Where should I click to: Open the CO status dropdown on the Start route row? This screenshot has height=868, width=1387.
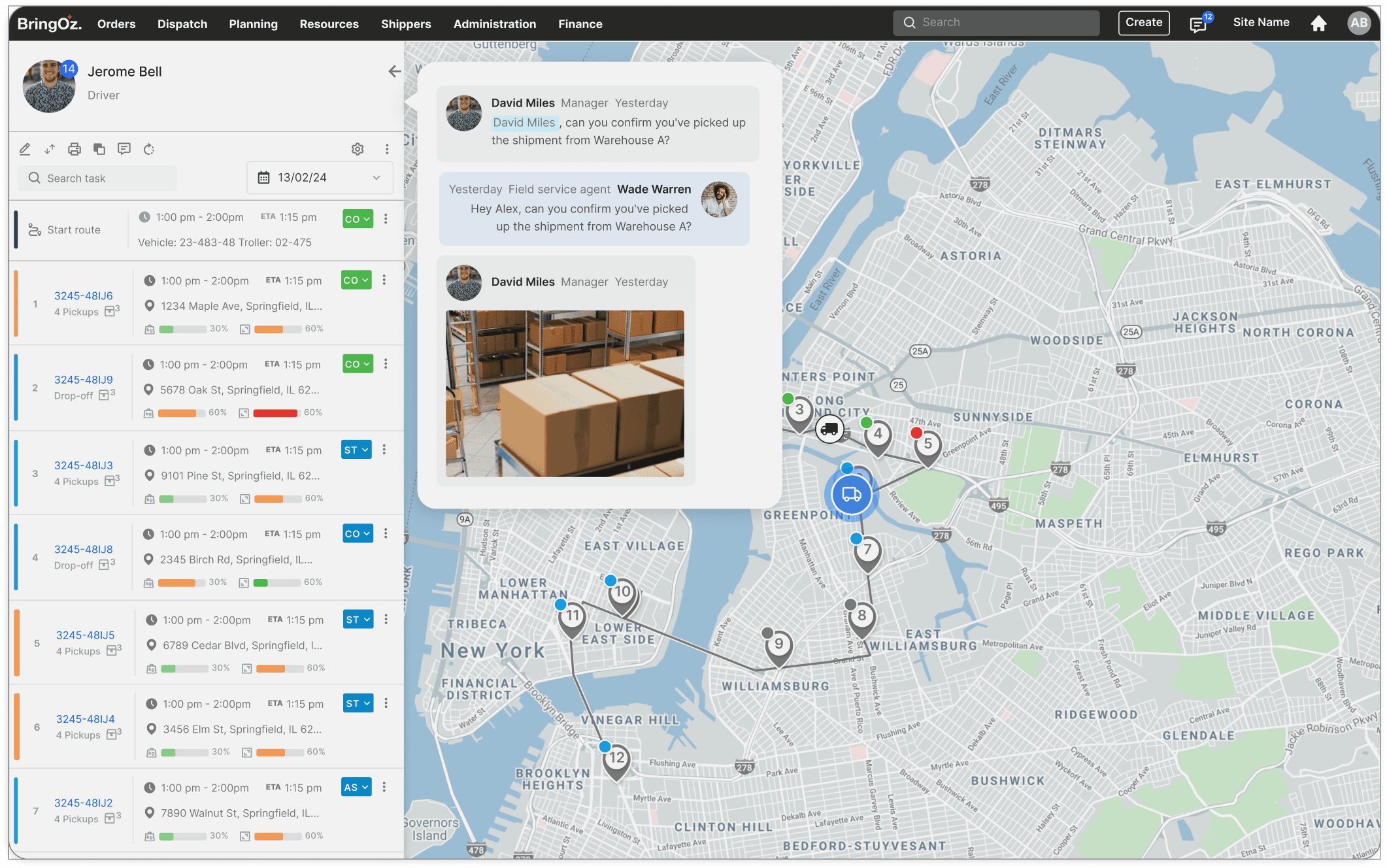pyautogui.click(x=358, y=219)
